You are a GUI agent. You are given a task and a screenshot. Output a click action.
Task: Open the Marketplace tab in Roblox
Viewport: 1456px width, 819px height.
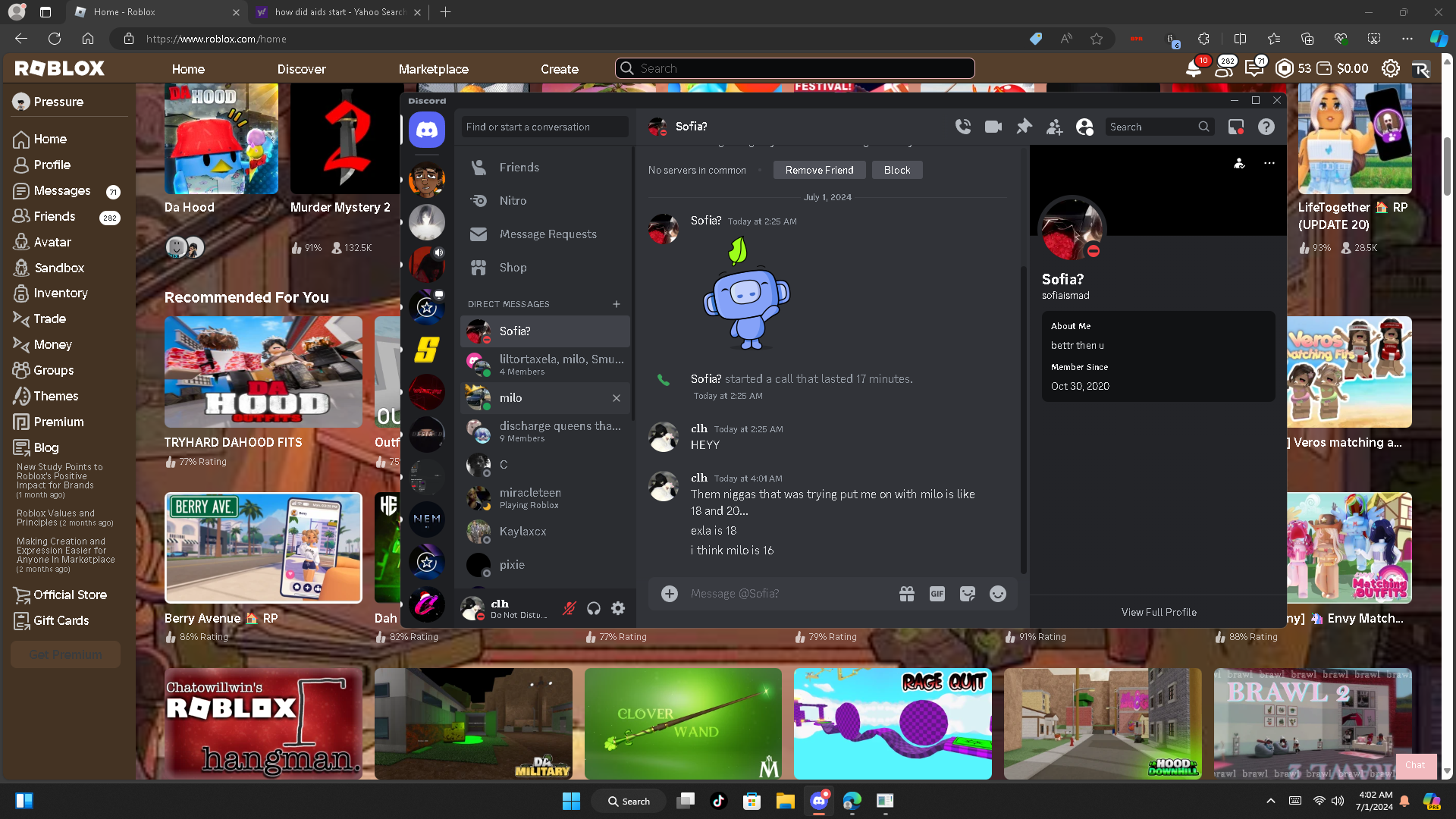coord(434,69)
